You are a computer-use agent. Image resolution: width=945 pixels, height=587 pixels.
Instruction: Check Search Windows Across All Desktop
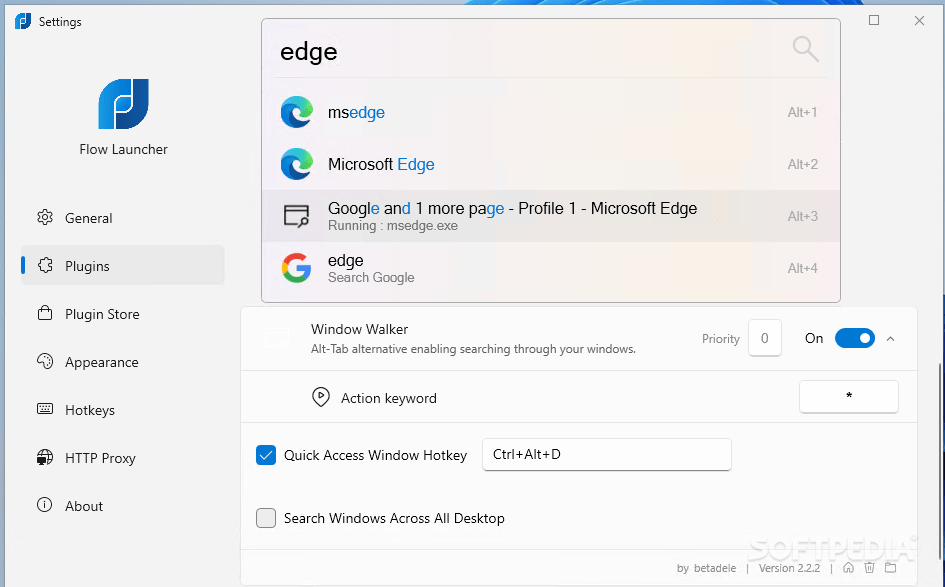266,518
